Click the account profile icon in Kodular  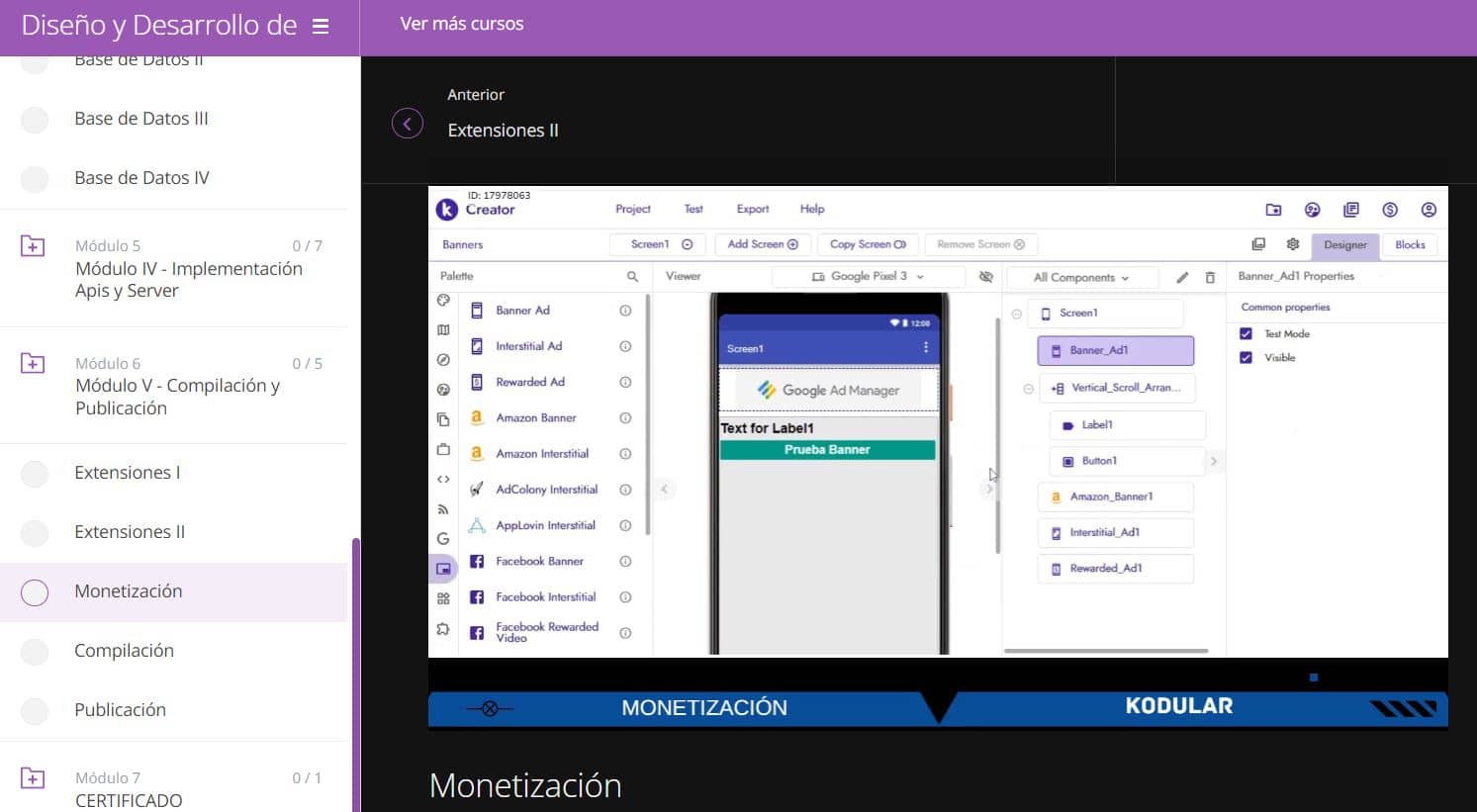tap(1428, 210)
